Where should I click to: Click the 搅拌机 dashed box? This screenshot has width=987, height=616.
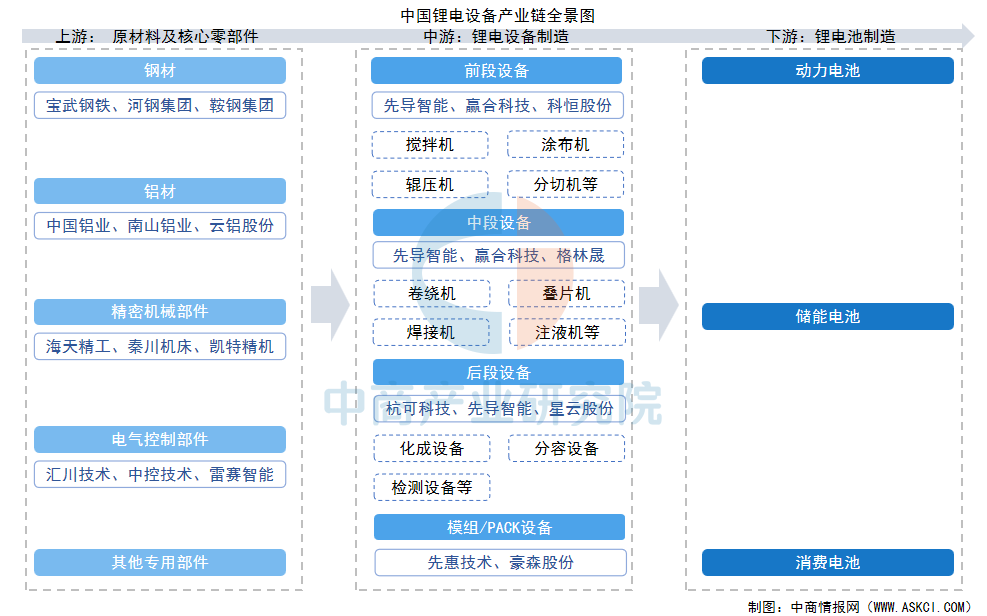[430, 145]
